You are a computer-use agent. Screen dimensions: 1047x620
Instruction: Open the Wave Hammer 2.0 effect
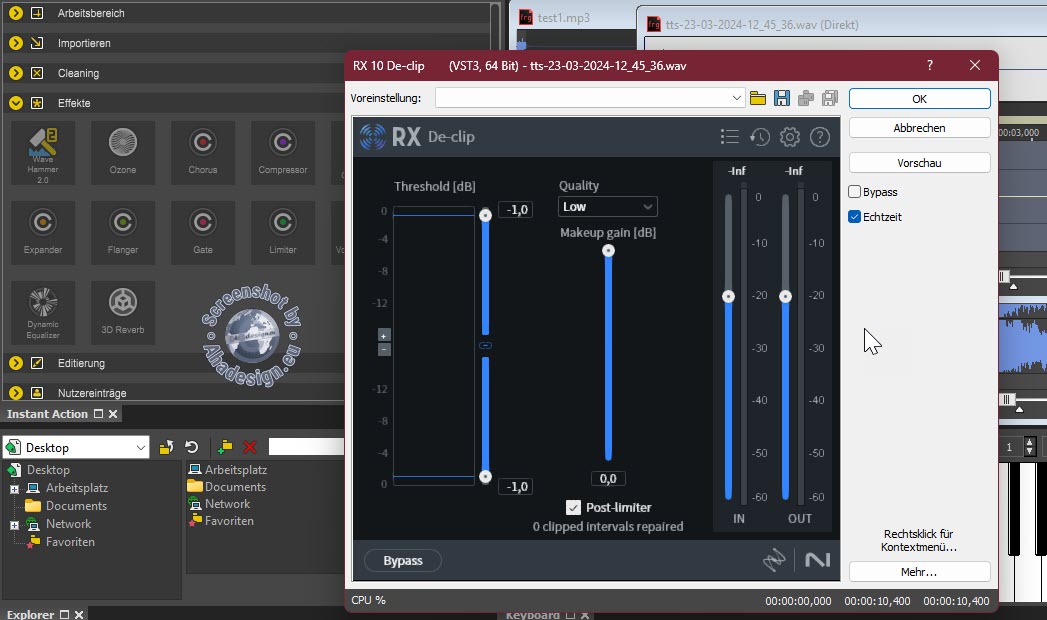[43, 153]
